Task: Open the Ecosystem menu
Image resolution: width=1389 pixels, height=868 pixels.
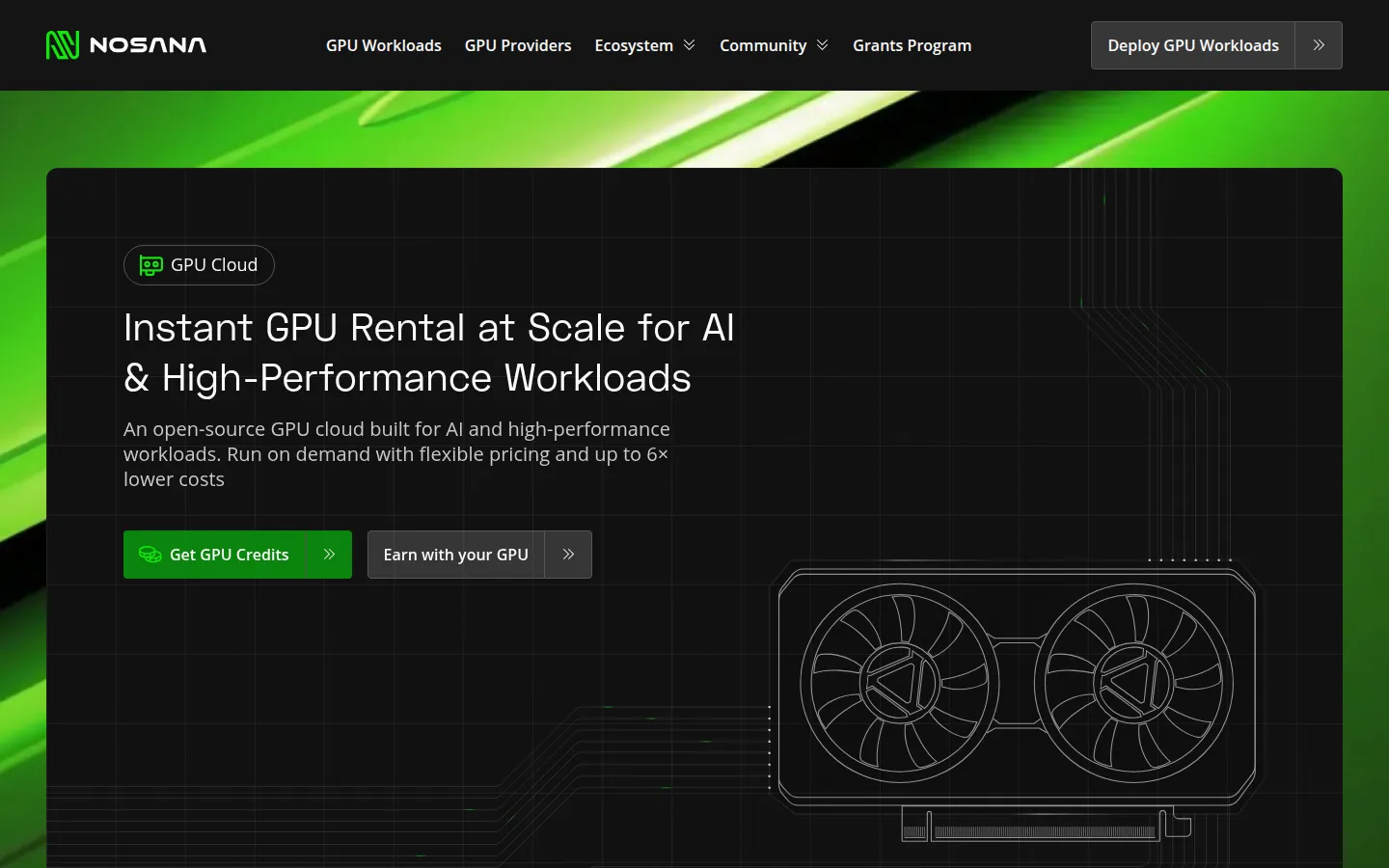Action: tap(644, 45)
